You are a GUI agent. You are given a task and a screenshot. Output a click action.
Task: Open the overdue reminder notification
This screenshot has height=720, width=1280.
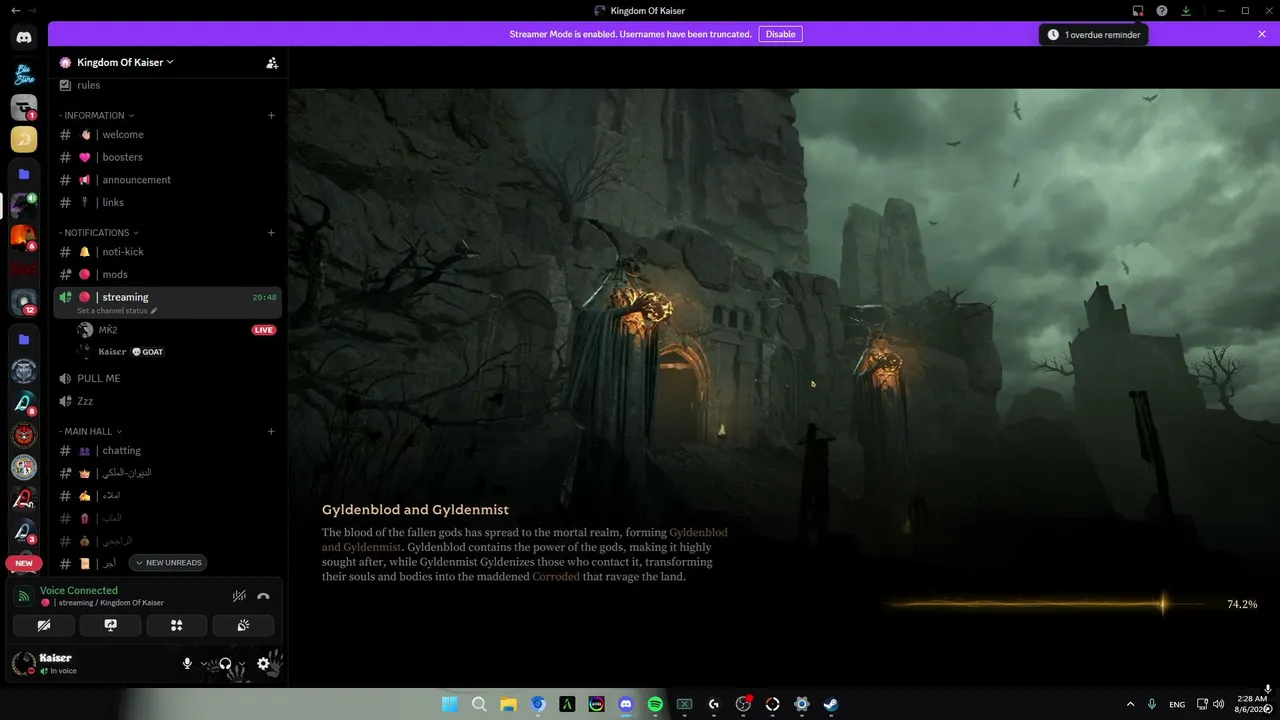coord(1094,34)
